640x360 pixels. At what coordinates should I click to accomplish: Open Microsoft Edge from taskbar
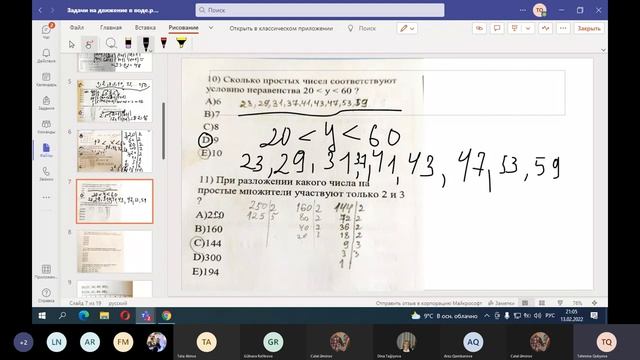point(84,316)
